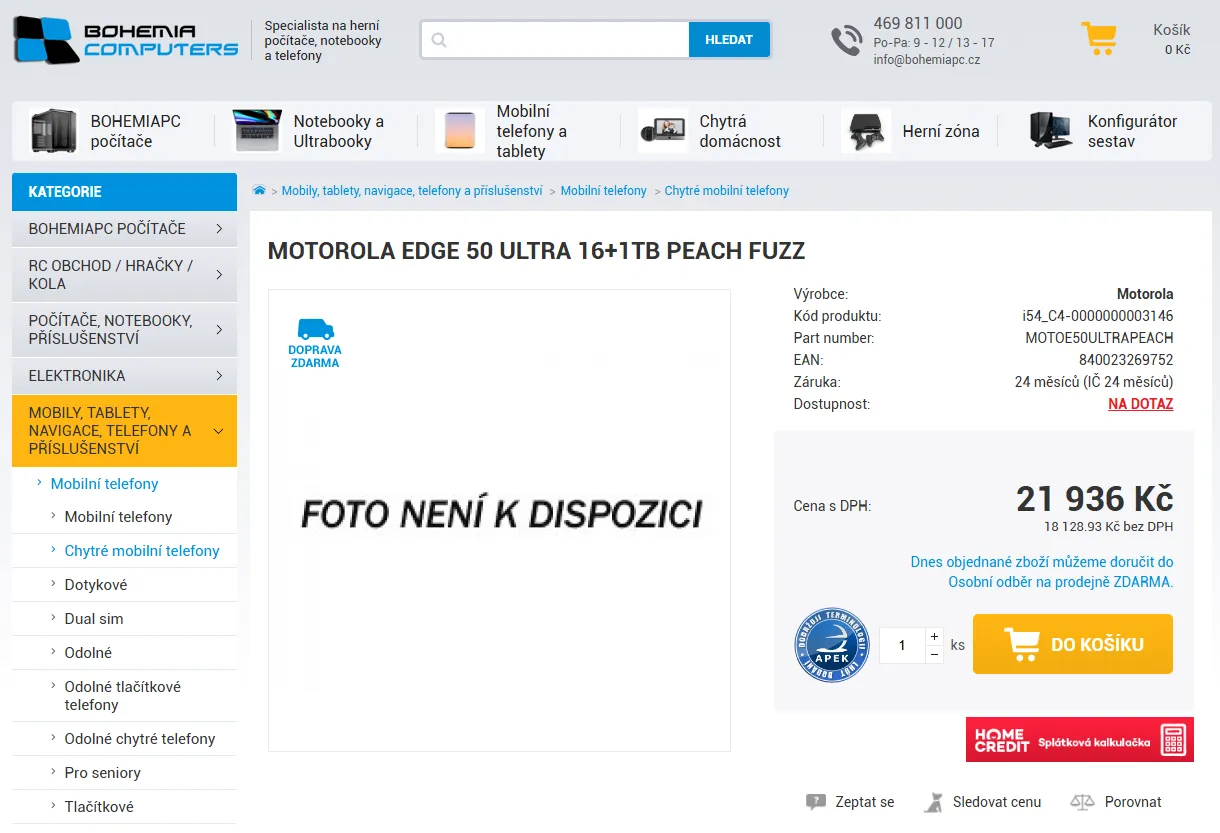1220x833 pixels.
Task: Click the HLEDAT search button
Action: tap(729, 40)
